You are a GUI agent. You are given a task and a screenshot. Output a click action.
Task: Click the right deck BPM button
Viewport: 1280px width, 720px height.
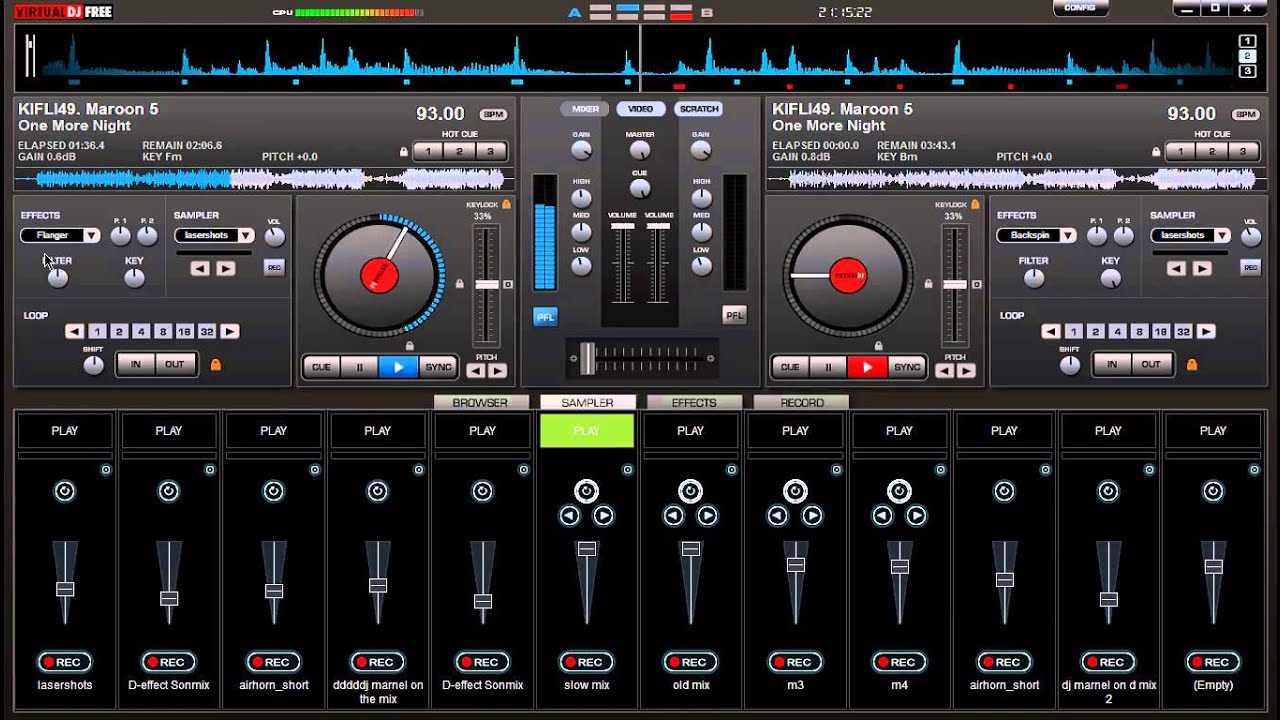coord(1244,114)
